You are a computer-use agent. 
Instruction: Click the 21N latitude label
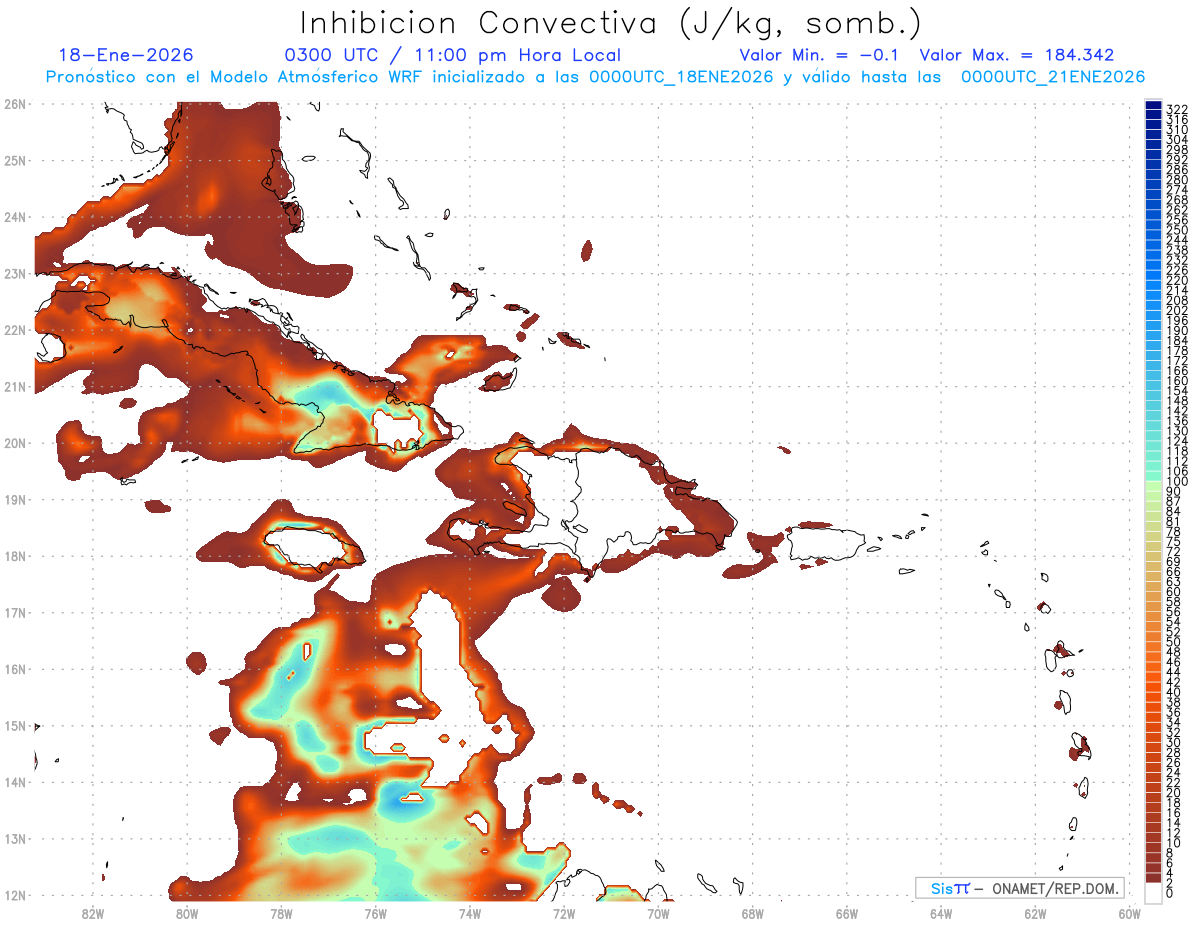15,386
